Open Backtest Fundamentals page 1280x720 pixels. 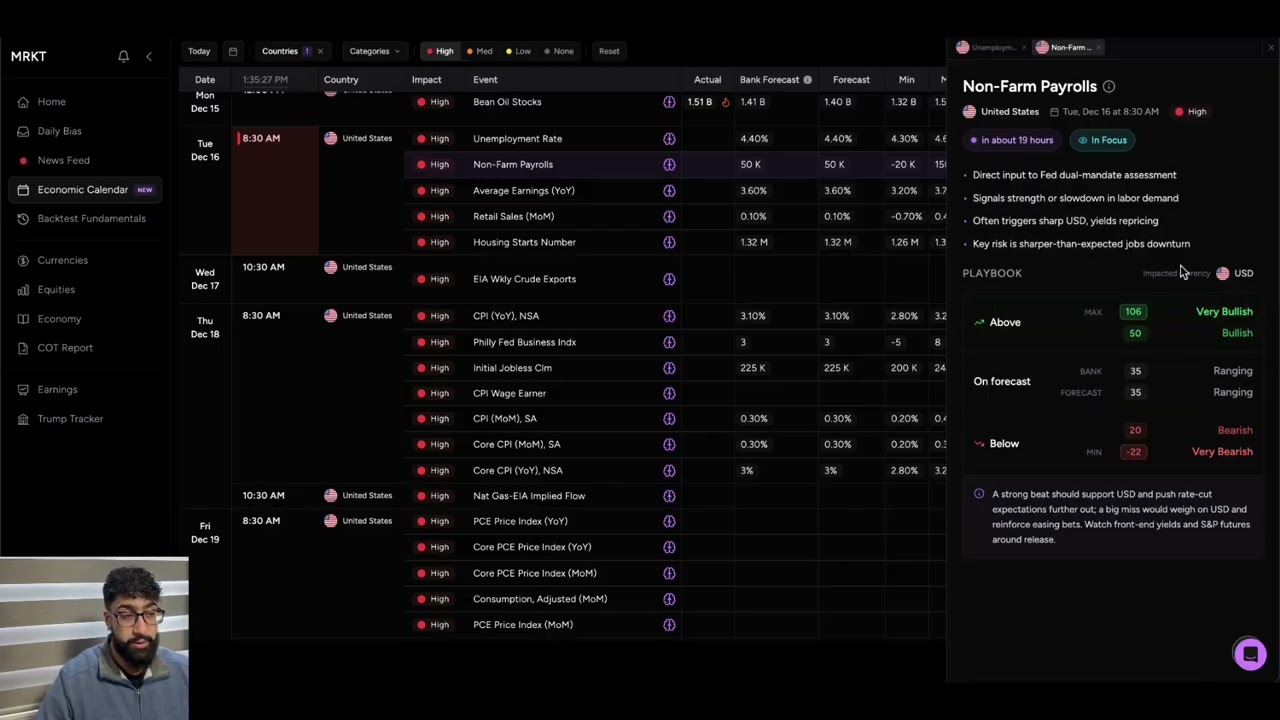[91, 218]
